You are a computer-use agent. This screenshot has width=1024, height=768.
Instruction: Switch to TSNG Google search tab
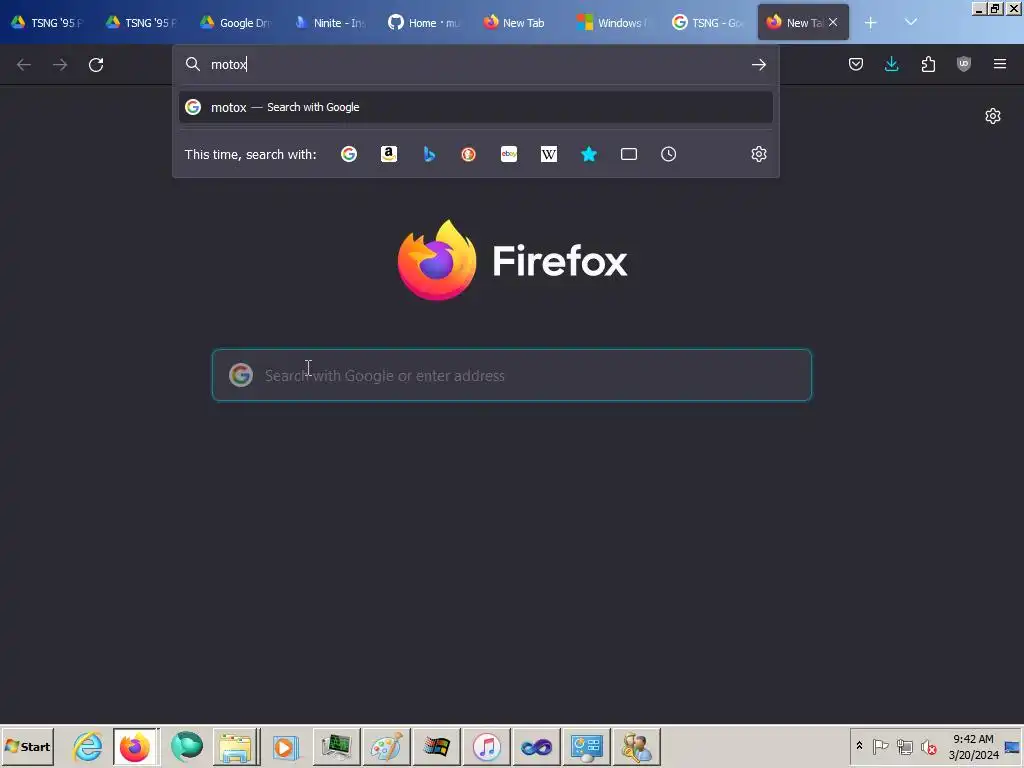[x=707, y=23]
